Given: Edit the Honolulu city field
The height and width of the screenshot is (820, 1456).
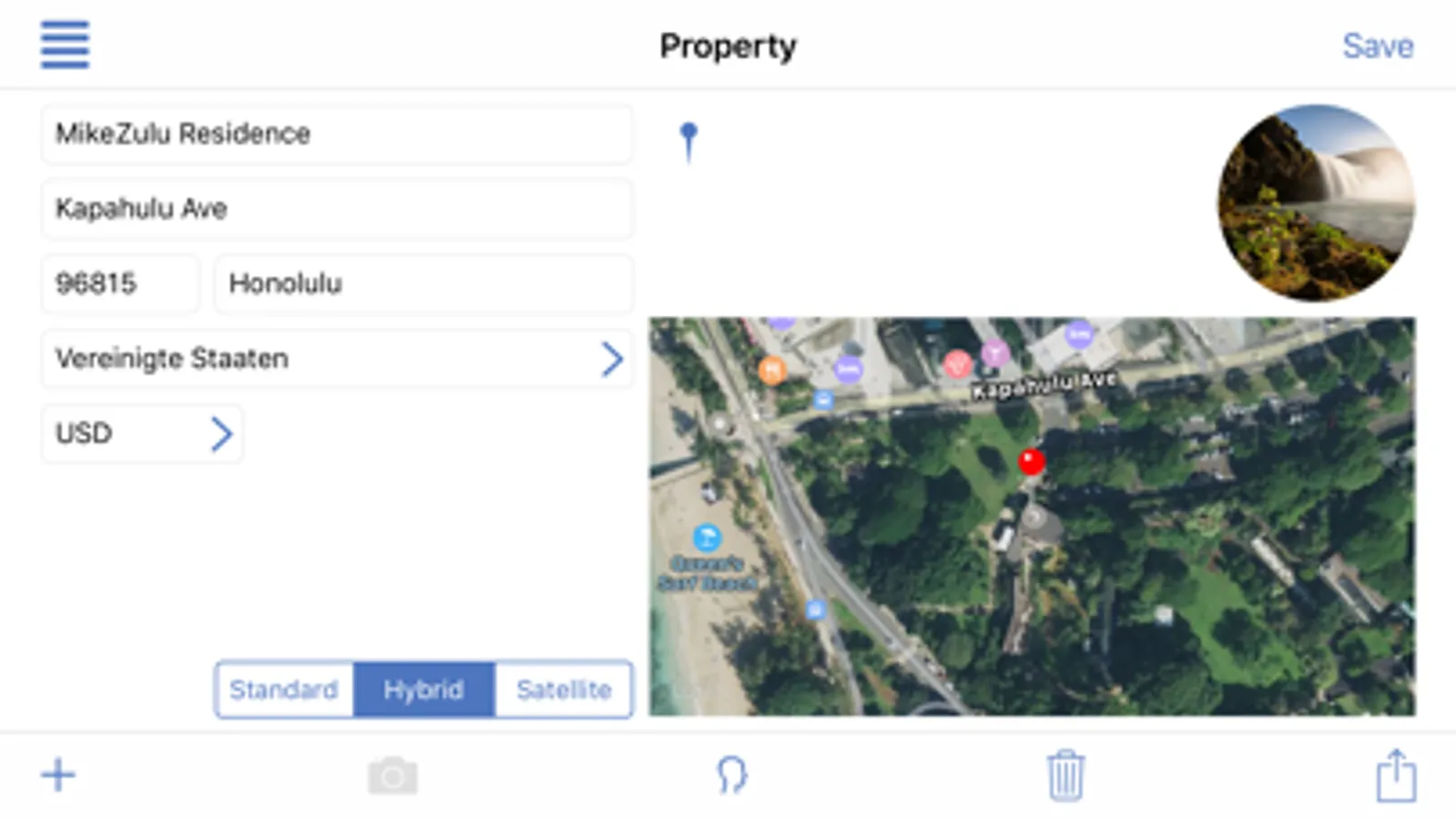Looking at the screenshot, I should [423, 284].
